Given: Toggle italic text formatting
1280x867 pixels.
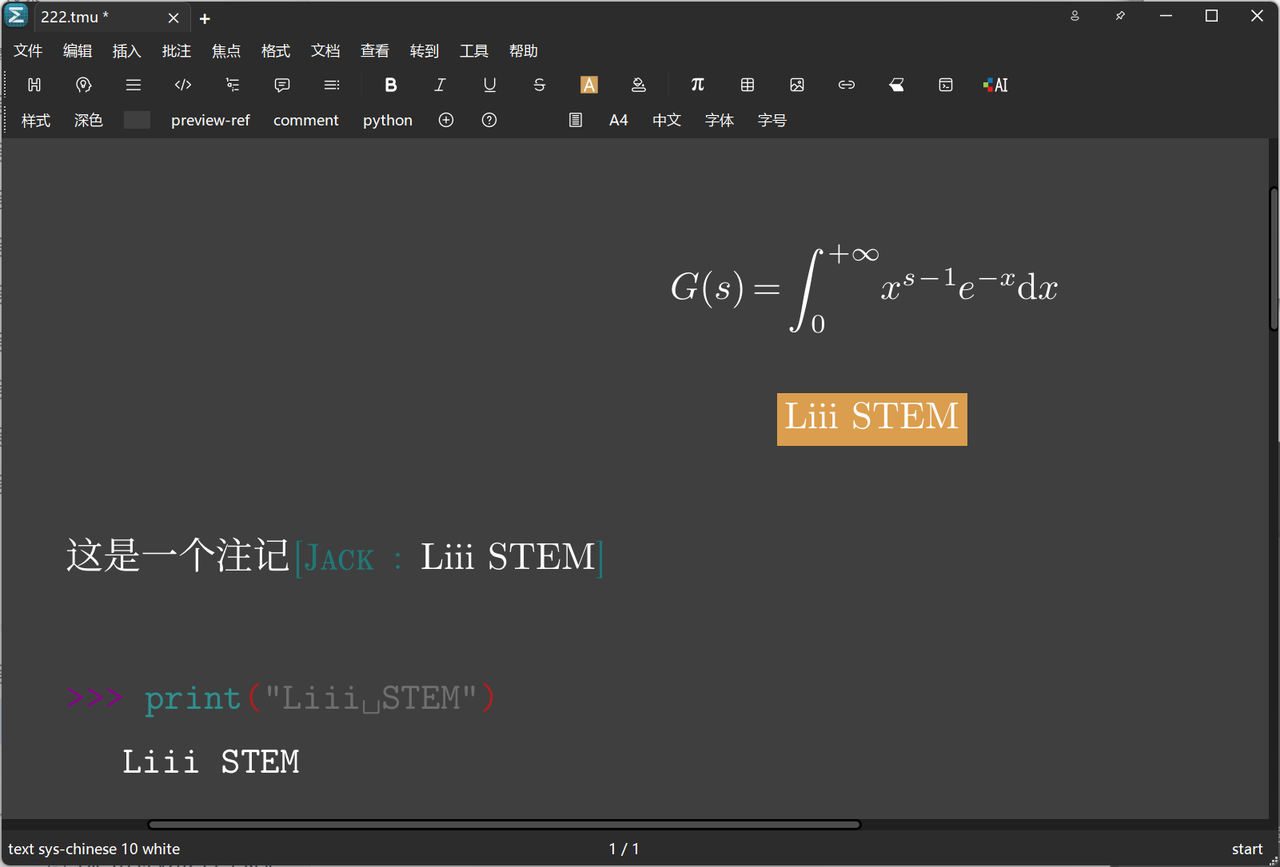Looking at the screenshot, I should pos(440,85).
